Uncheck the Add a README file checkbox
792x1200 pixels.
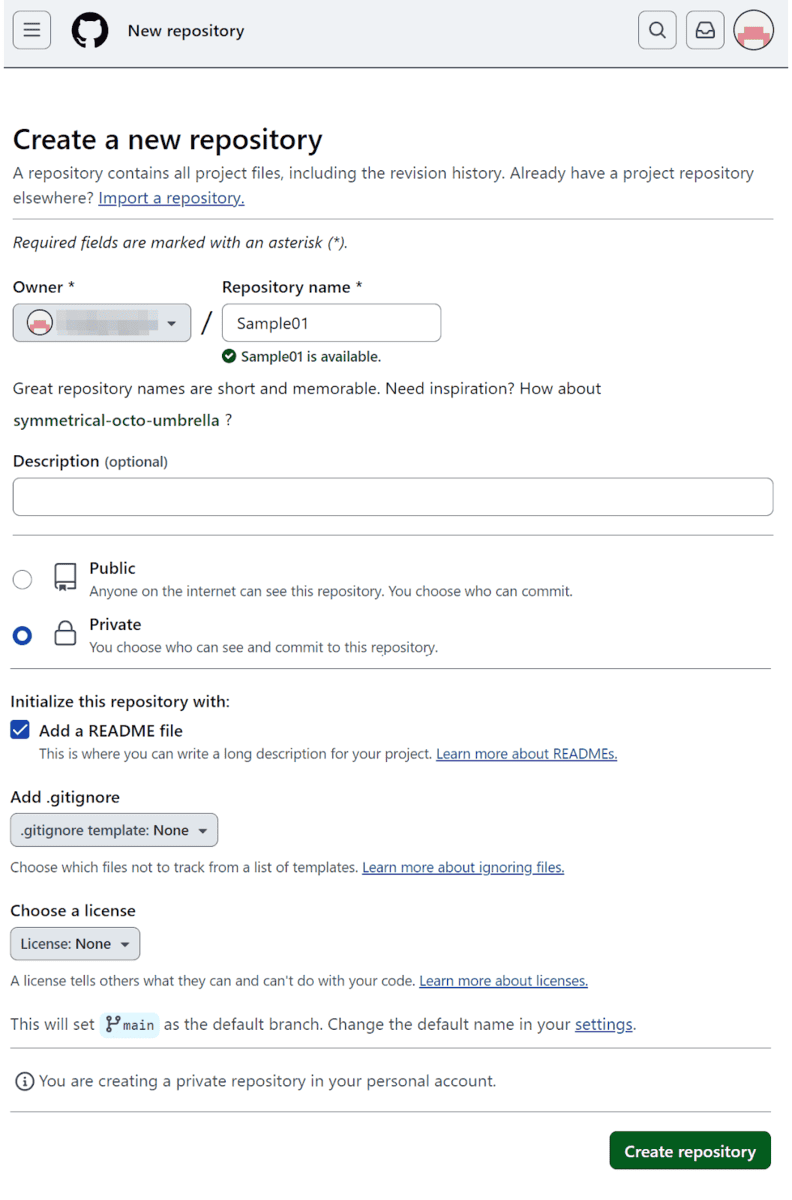(x=20, y=730)
